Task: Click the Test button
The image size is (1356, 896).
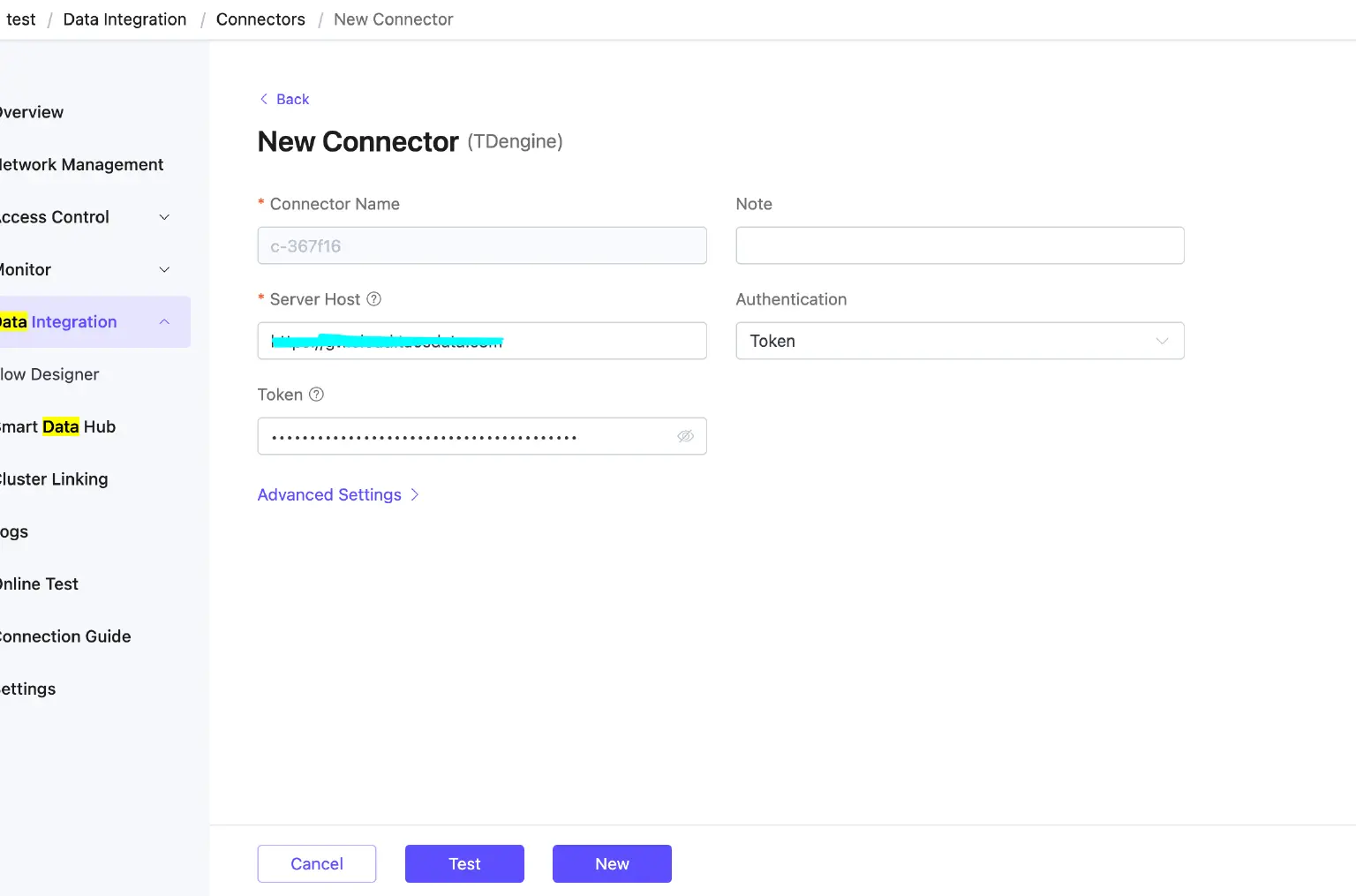Action: (464, 863)
